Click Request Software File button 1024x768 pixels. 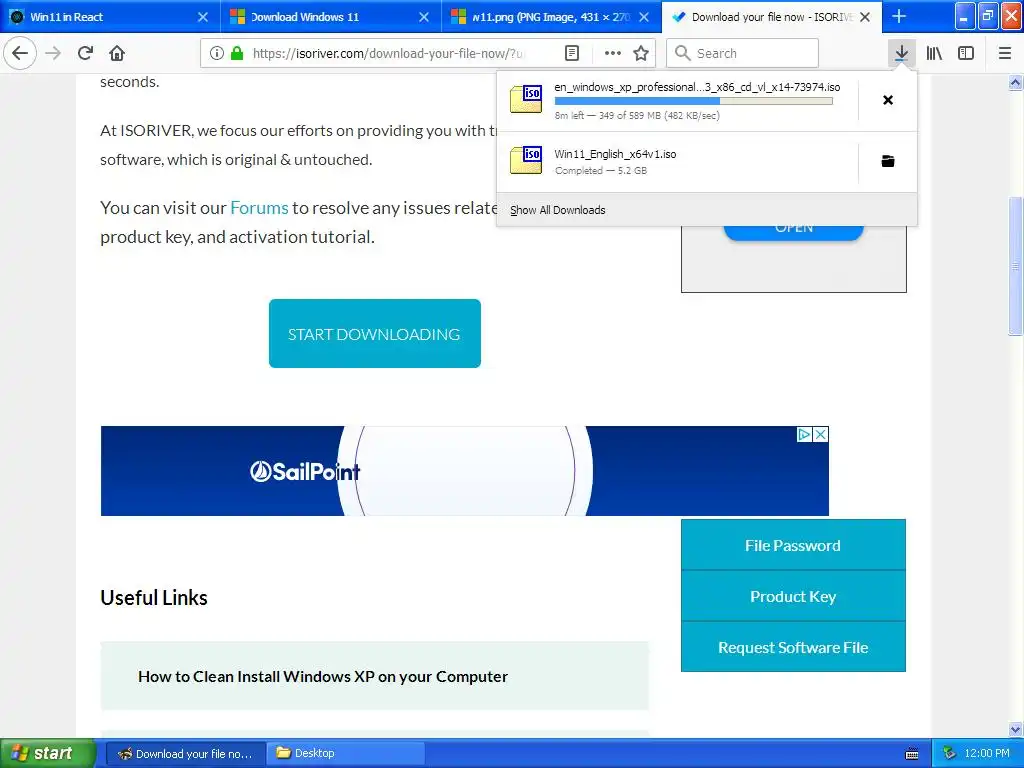[x=793, y=647]
